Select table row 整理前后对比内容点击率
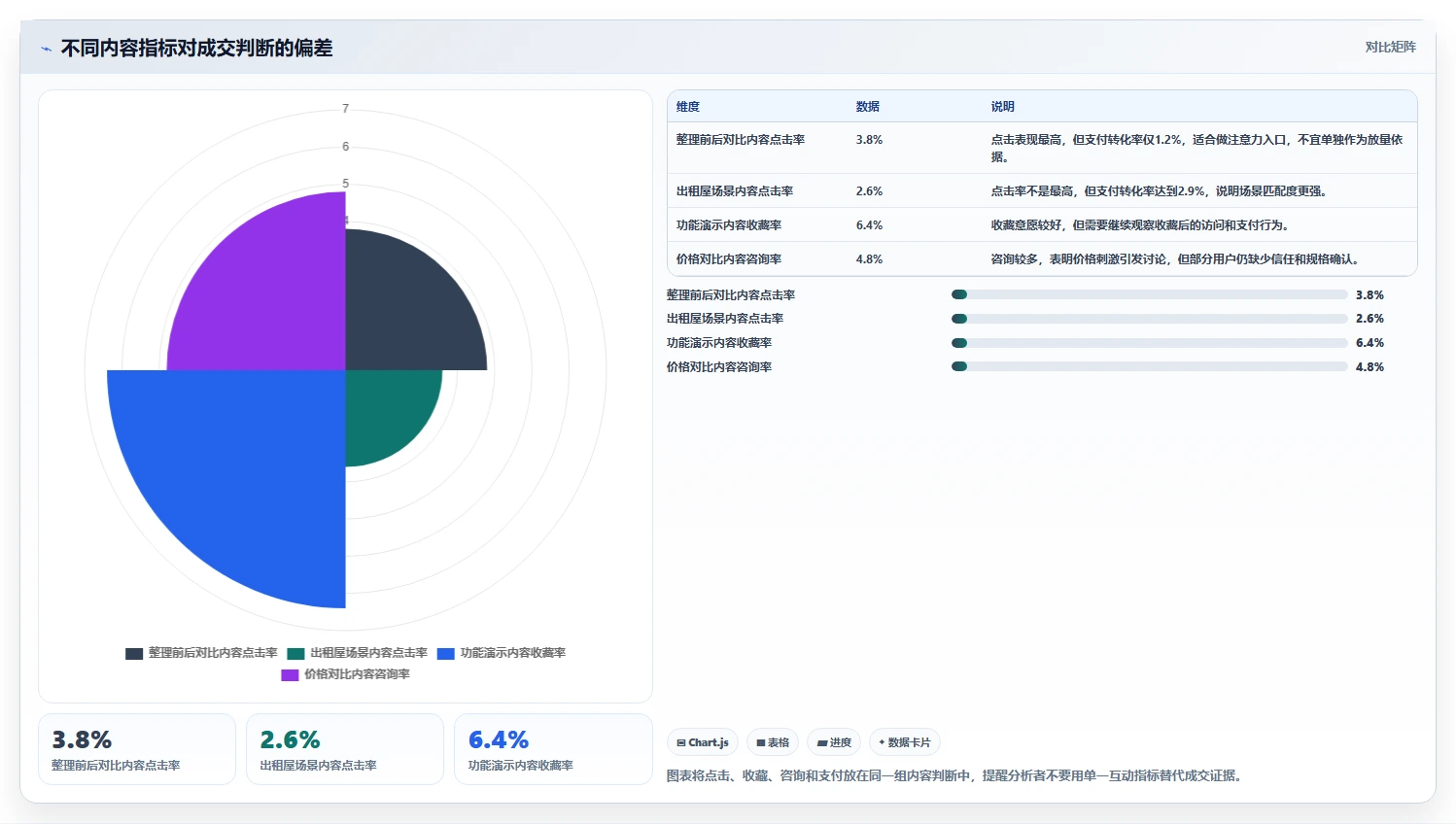This screenshot has width=1456, height=824. (1042, 148)
